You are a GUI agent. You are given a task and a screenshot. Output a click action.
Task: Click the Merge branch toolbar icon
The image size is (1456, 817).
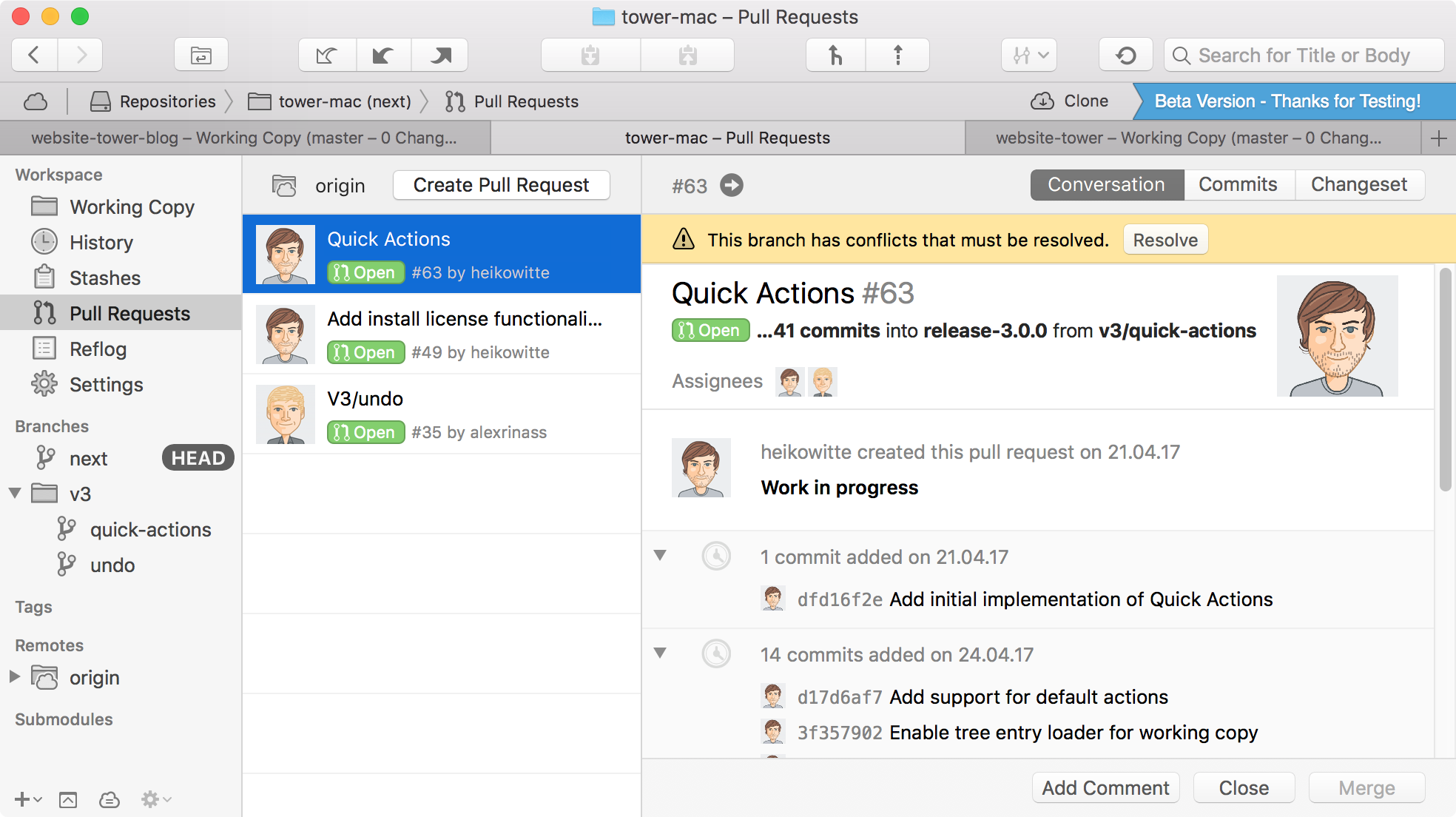pos(835,56)
